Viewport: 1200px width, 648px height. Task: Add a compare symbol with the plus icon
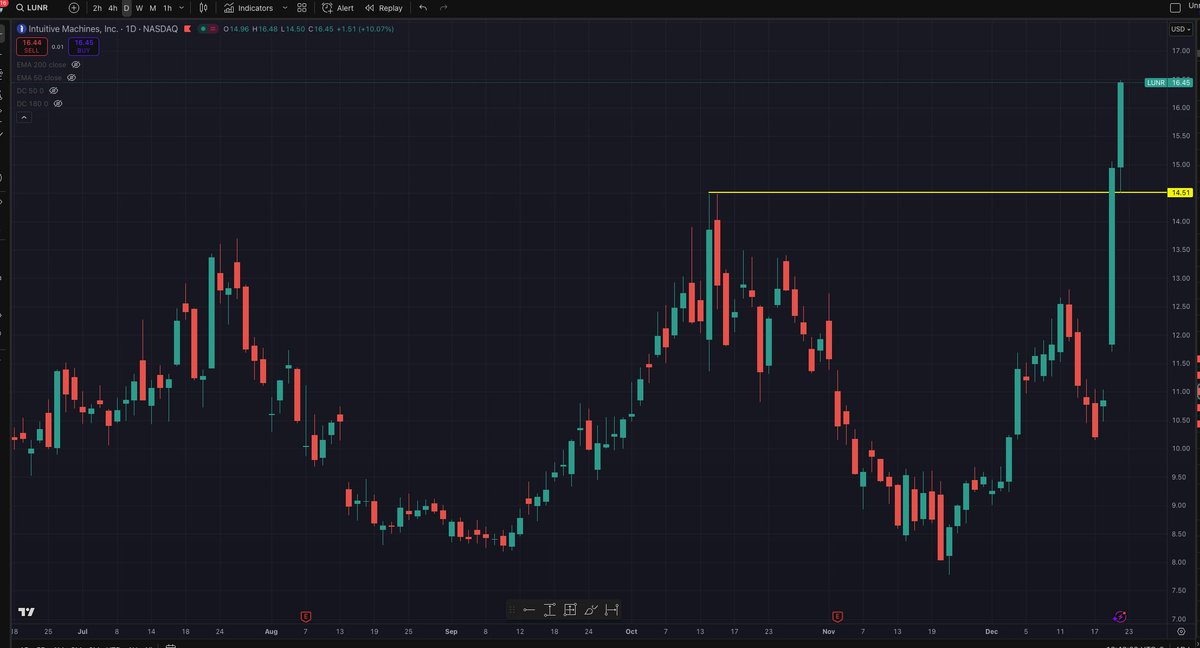pos(74,8)
